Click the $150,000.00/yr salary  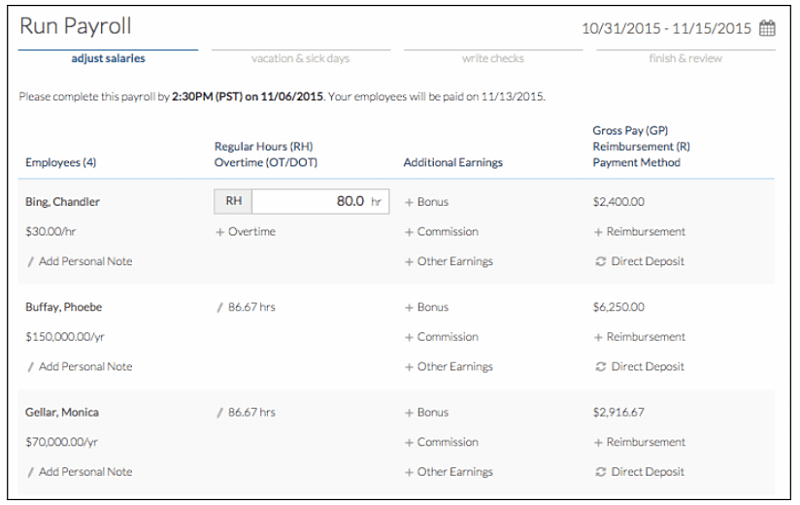click(x=65, y=337)
